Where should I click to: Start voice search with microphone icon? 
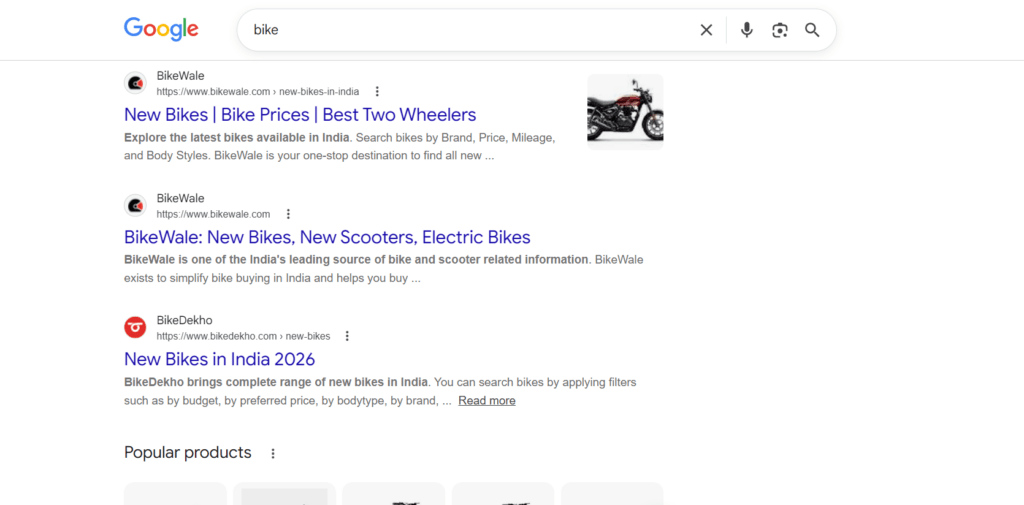(x=746, y=30)
